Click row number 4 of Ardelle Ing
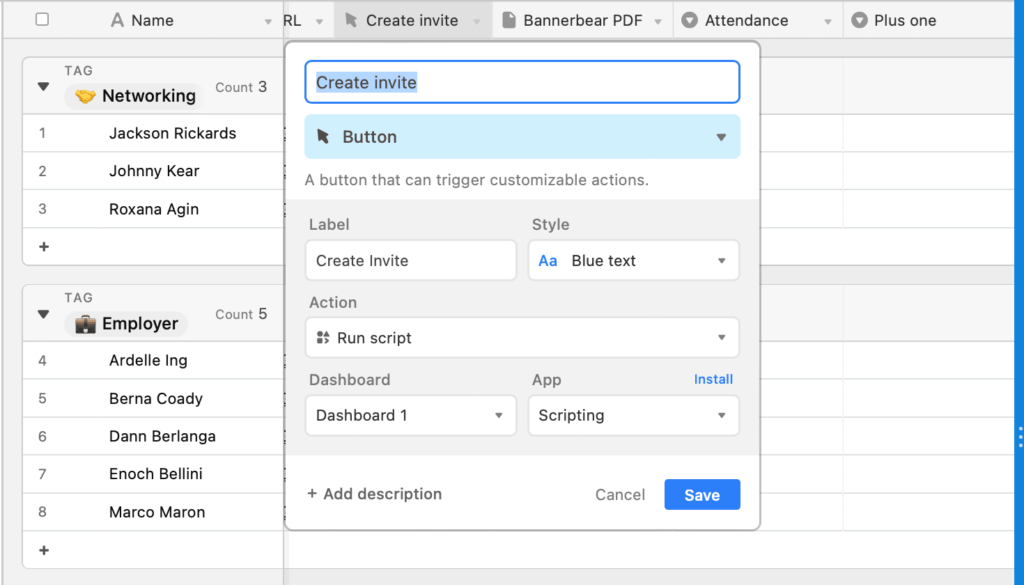 coord(42,360)
